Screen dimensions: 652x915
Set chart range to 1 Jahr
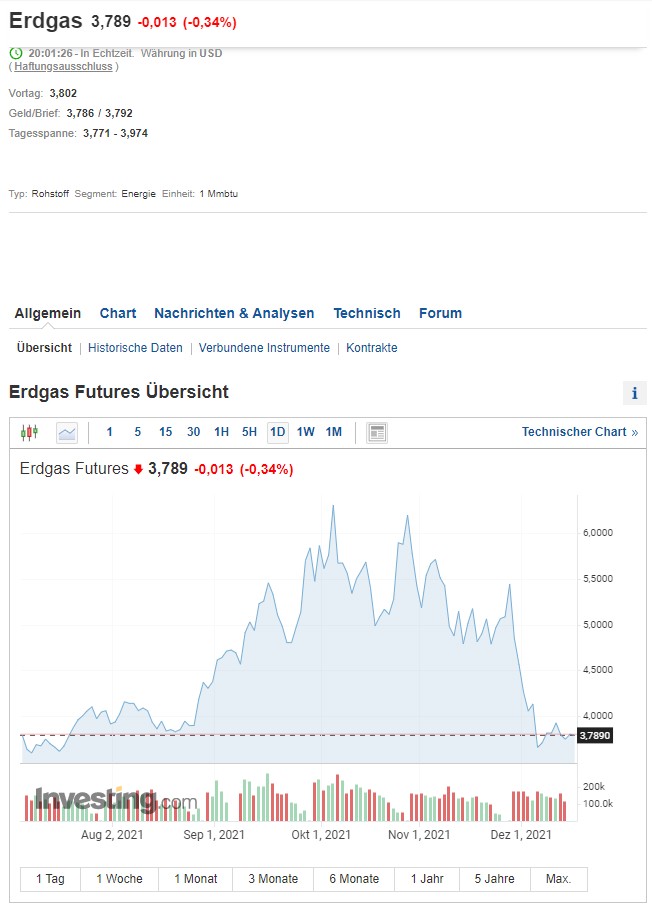point(427,879)
